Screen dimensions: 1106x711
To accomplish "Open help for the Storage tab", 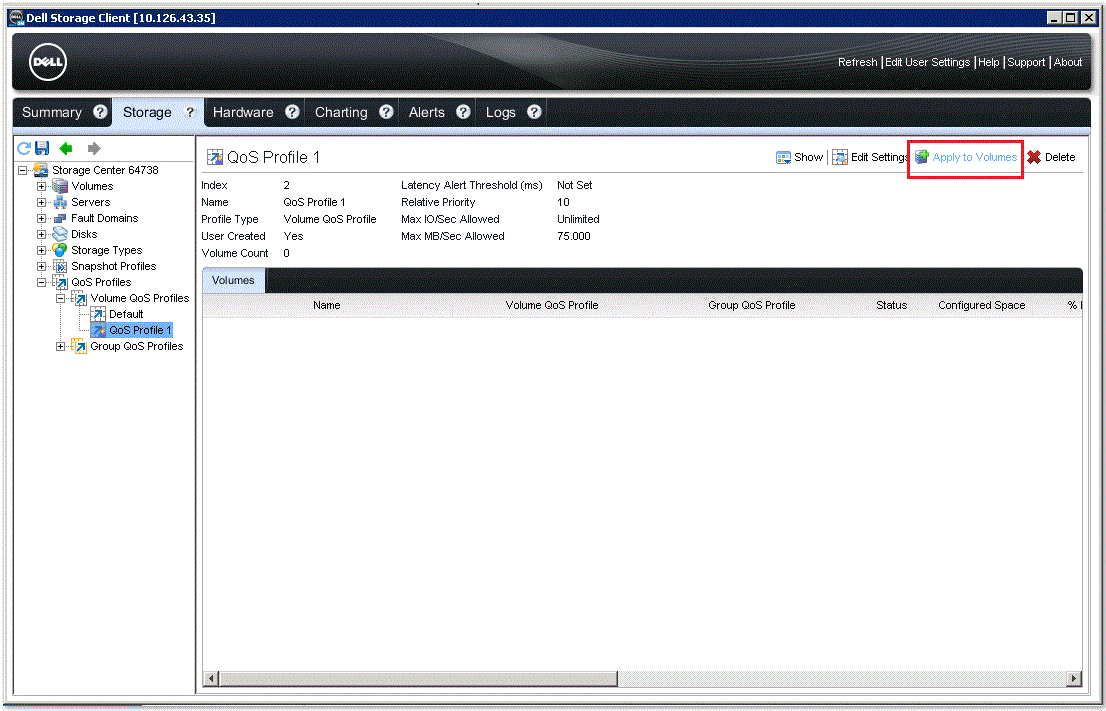I will [190, 111].
